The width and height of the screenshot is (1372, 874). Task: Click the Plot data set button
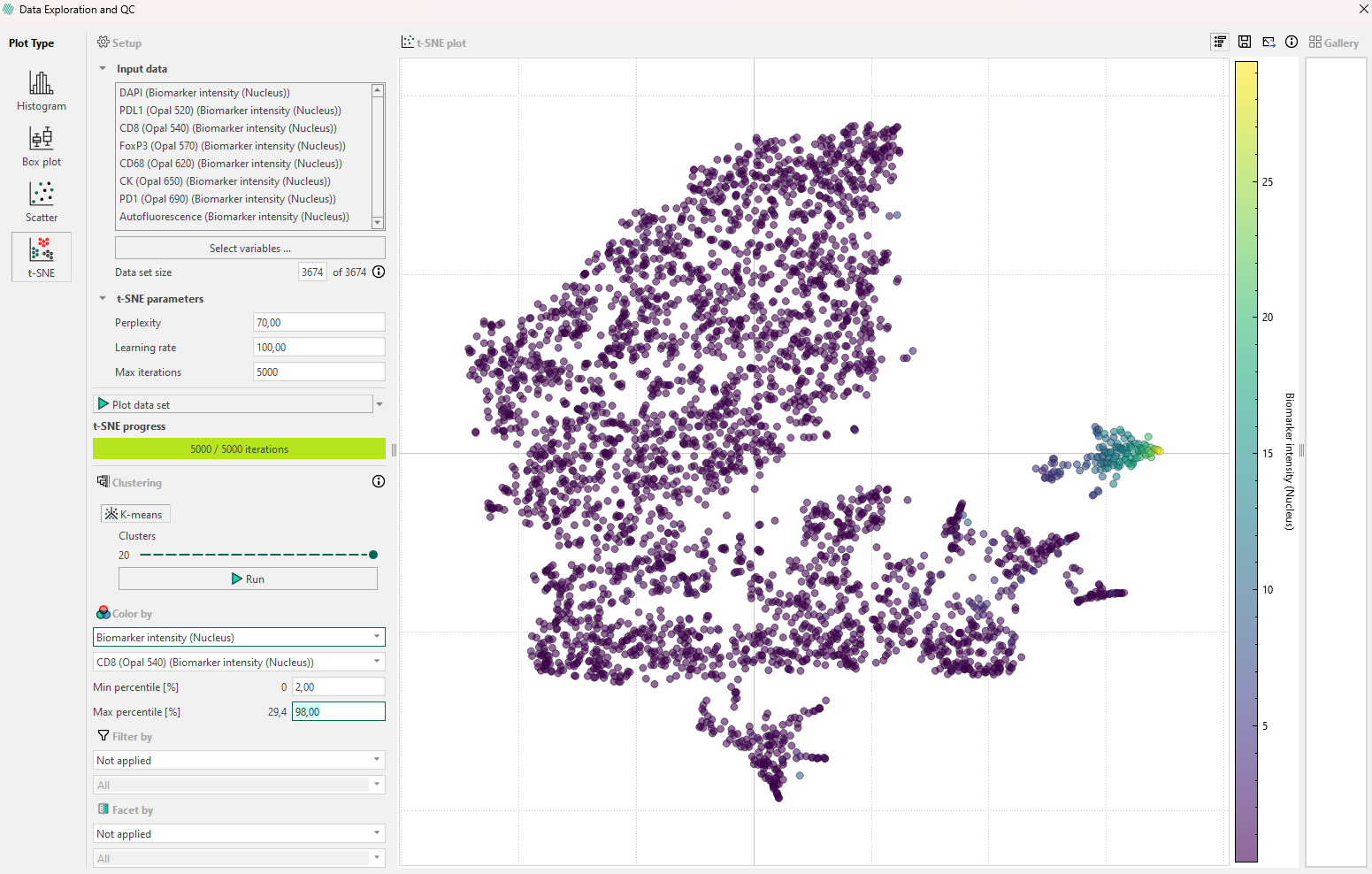[233, 404]
